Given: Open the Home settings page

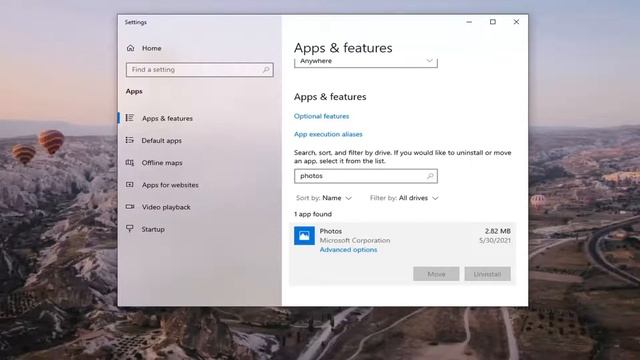Looking at the screenshot, I should [x=152, y=48].
